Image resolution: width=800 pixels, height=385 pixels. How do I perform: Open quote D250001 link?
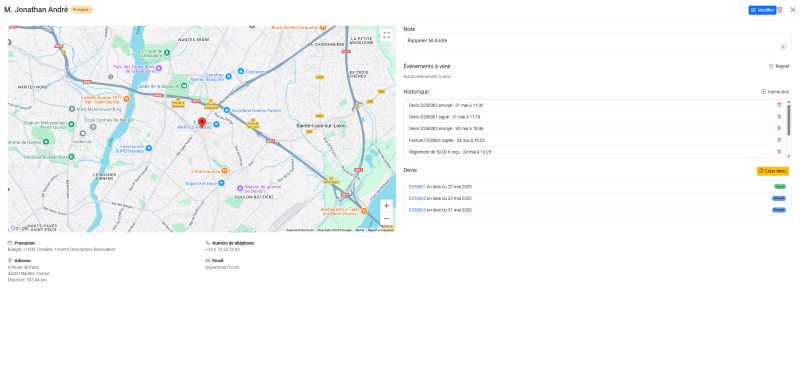[417, 187]
